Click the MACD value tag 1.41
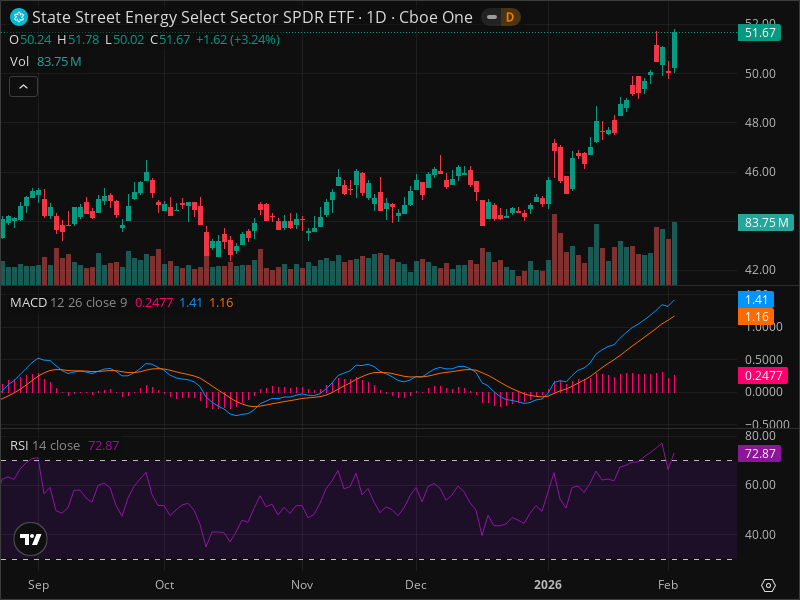The width and height of the screenshot is (800, 600). click(756, 299)
